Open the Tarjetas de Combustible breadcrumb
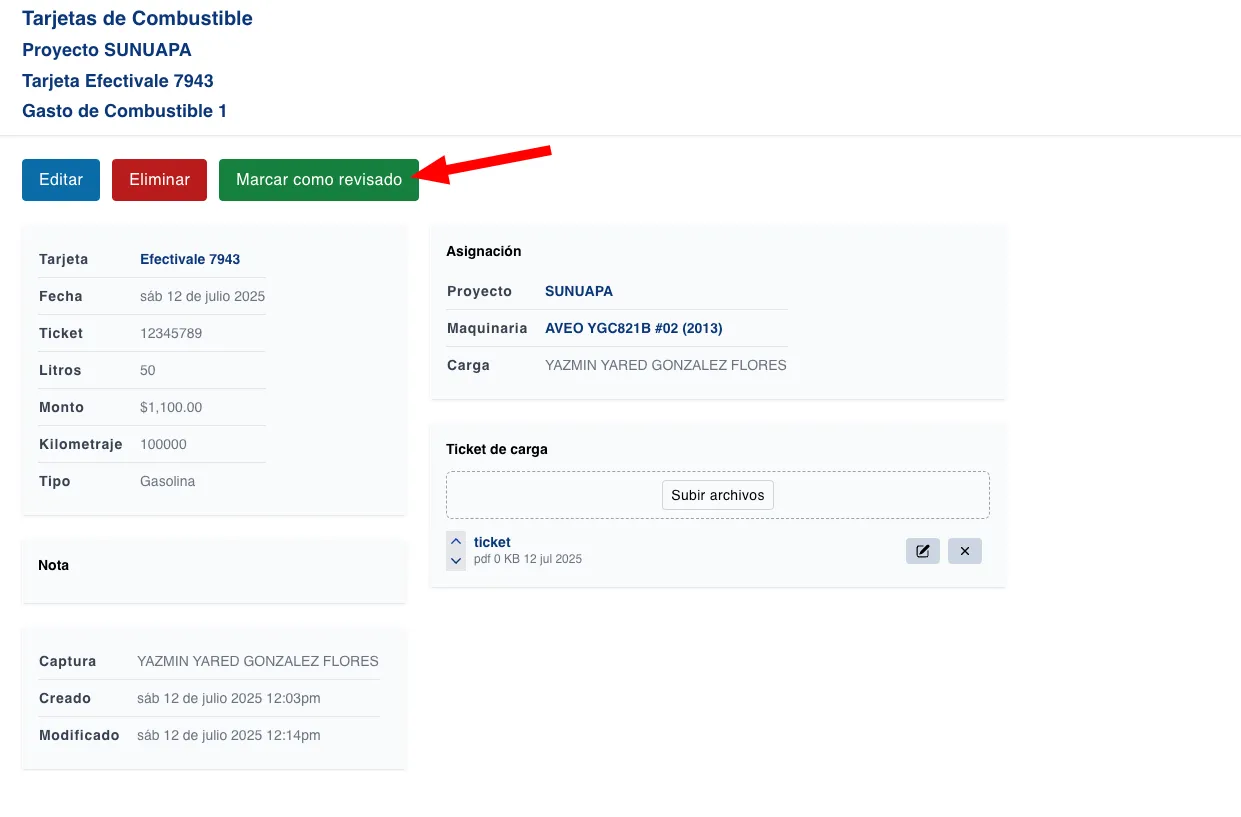This screenshot has width=1241, height=817. click(x=137, y=18)
